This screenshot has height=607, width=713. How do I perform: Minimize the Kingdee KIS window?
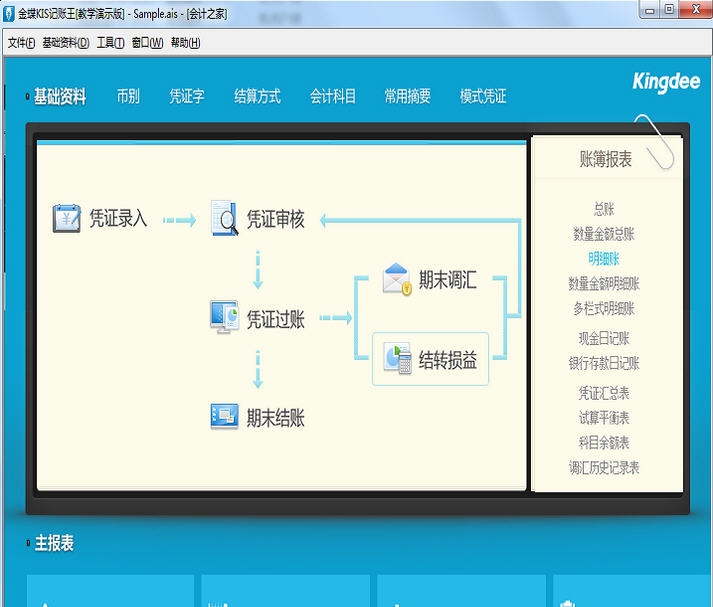point(650,10)
